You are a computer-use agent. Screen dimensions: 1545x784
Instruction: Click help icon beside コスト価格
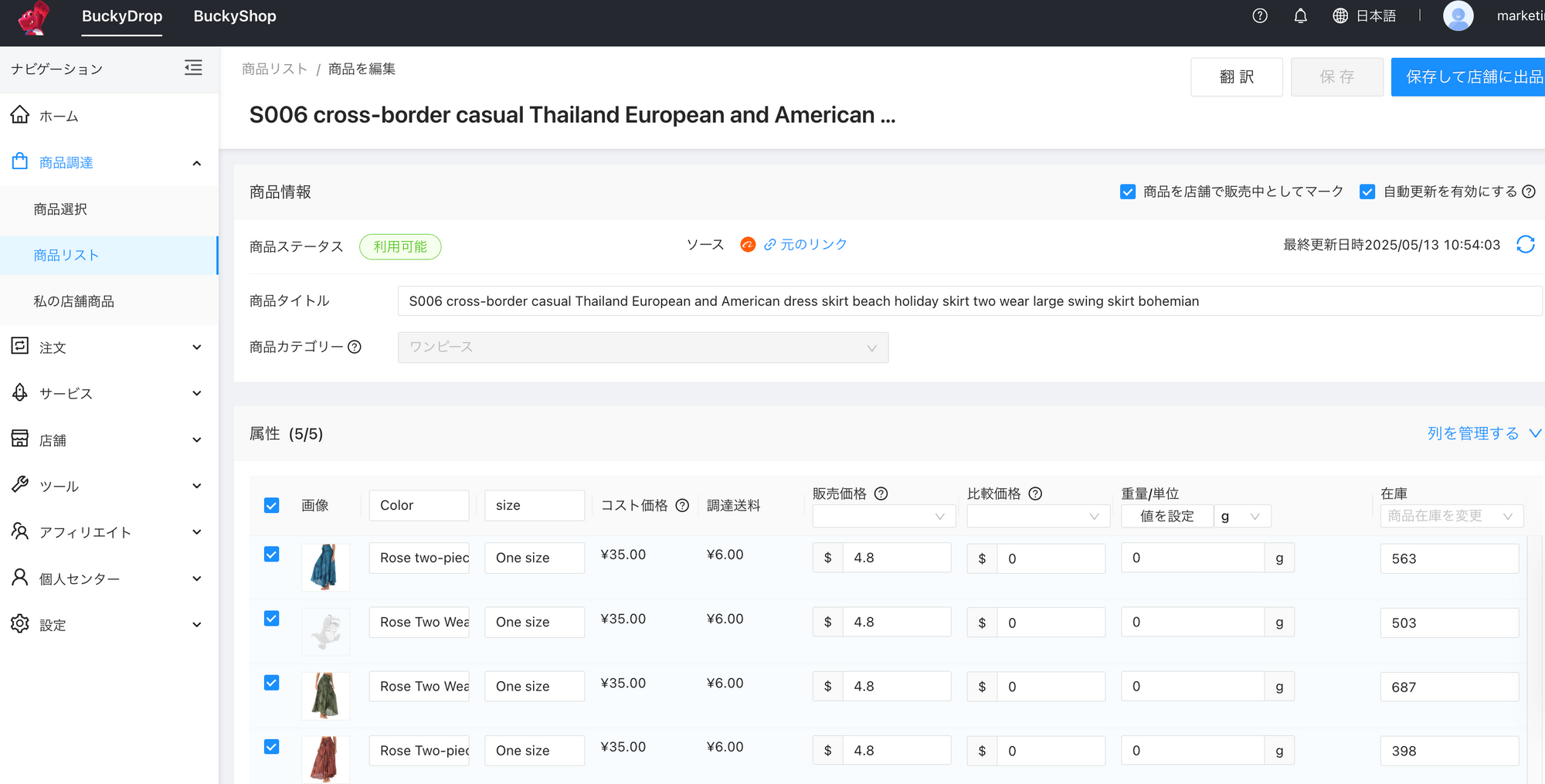[682, 505]
